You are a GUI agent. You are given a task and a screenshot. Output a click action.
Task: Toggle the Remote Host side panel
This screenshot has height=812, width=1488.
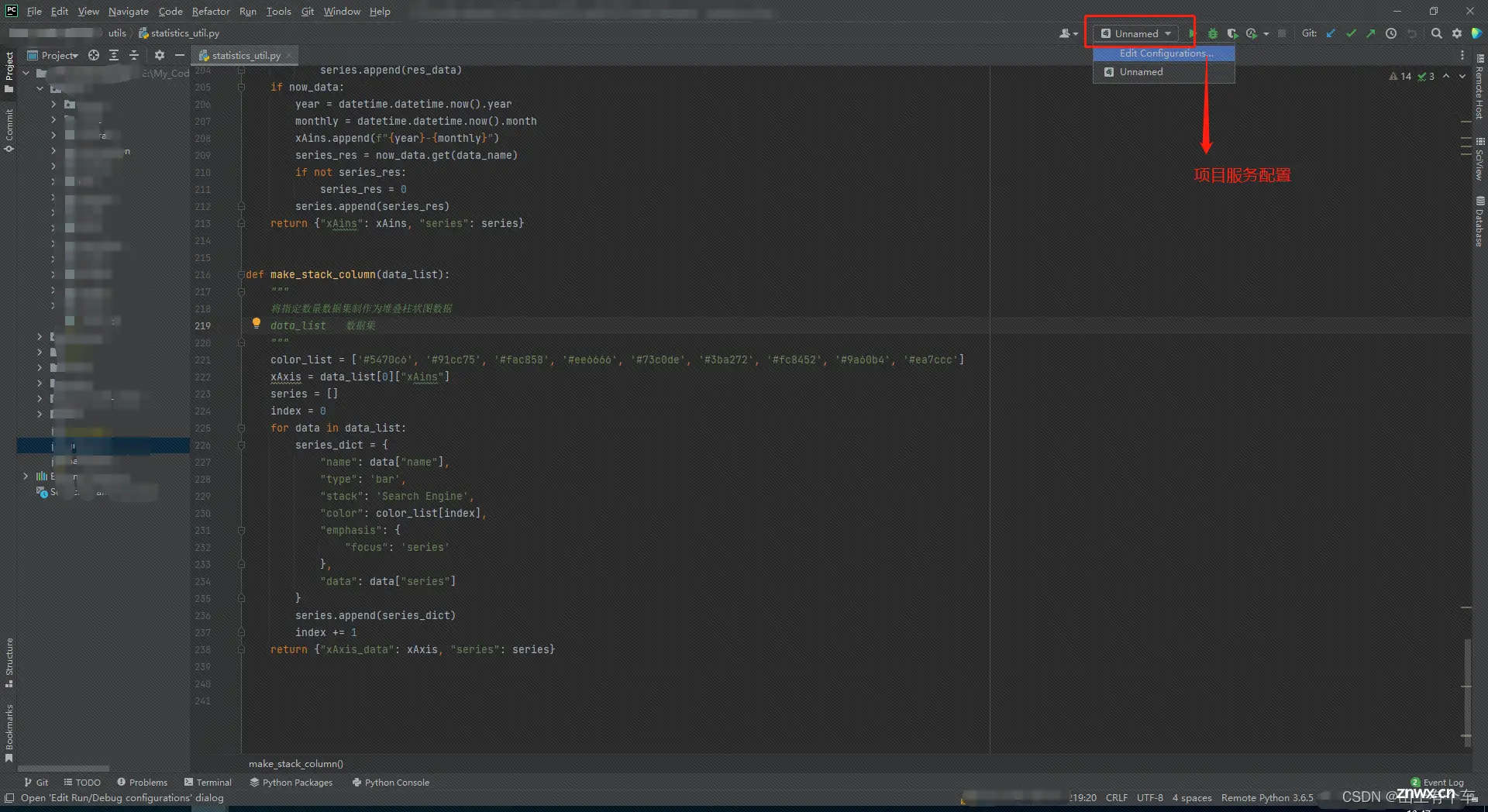1479,87
